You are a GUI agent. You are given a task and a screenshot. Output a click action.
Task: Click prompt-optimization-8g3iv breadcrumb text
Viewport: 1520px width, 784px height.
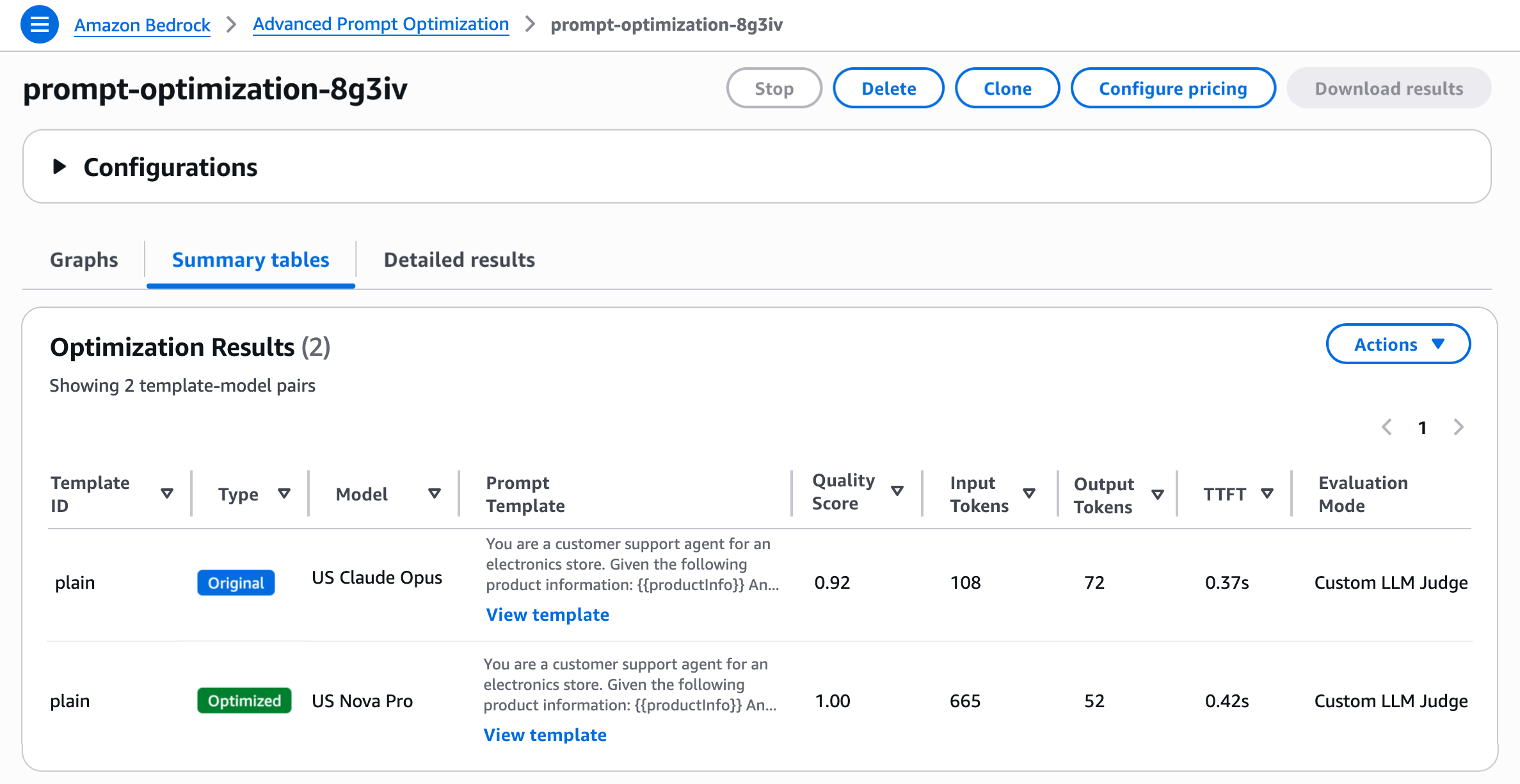pos(667,24)
